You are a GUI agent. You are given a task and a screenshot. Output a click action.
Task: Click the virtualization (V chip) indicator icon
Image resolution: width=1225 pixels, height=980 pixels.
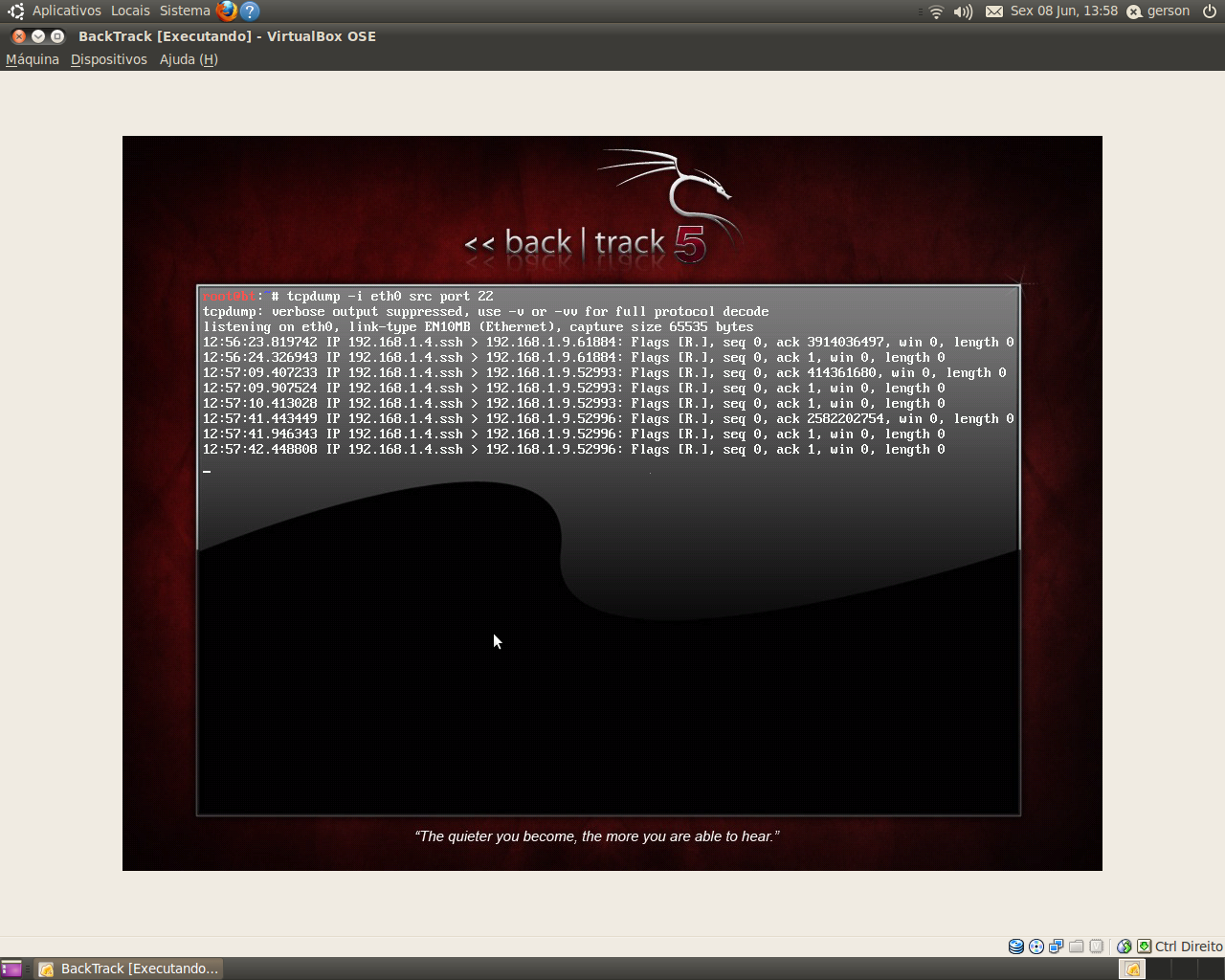[x=1097, y=947]
